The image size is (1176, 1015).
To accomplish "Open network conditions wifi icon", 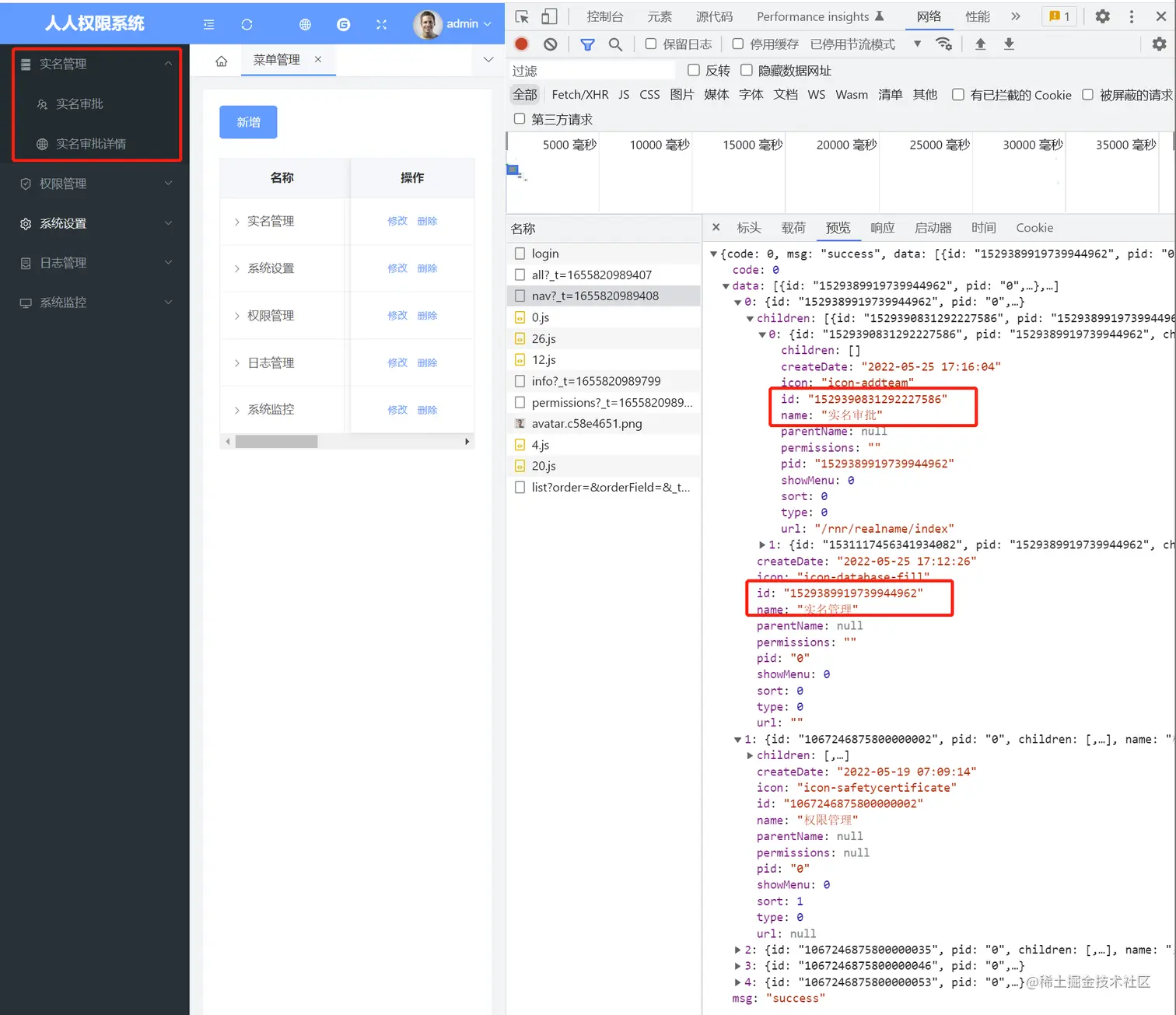I will [943, 44].
